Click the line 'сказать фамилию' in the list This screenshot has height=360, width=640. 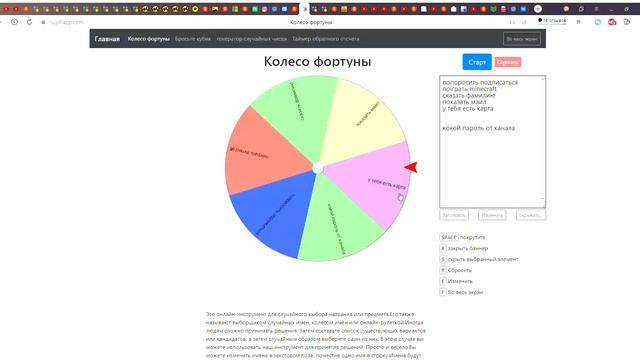point(469,96)
